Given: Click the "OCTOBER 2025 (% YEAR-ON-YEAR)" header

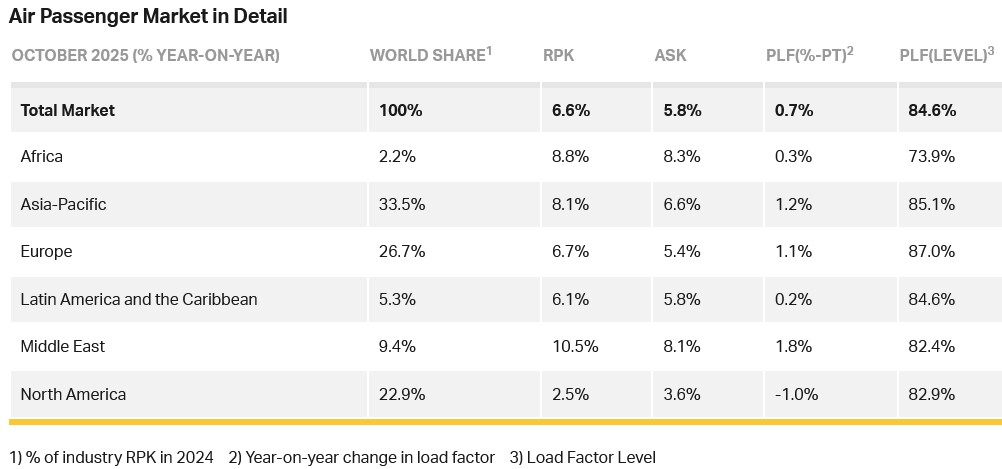Looking at the screenshot, I should (x=146, y=55).
